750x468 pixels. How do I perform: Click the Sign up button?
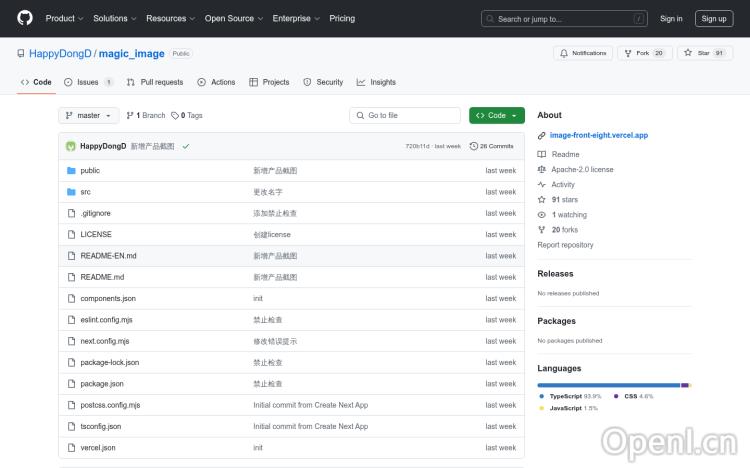[714, 18]
